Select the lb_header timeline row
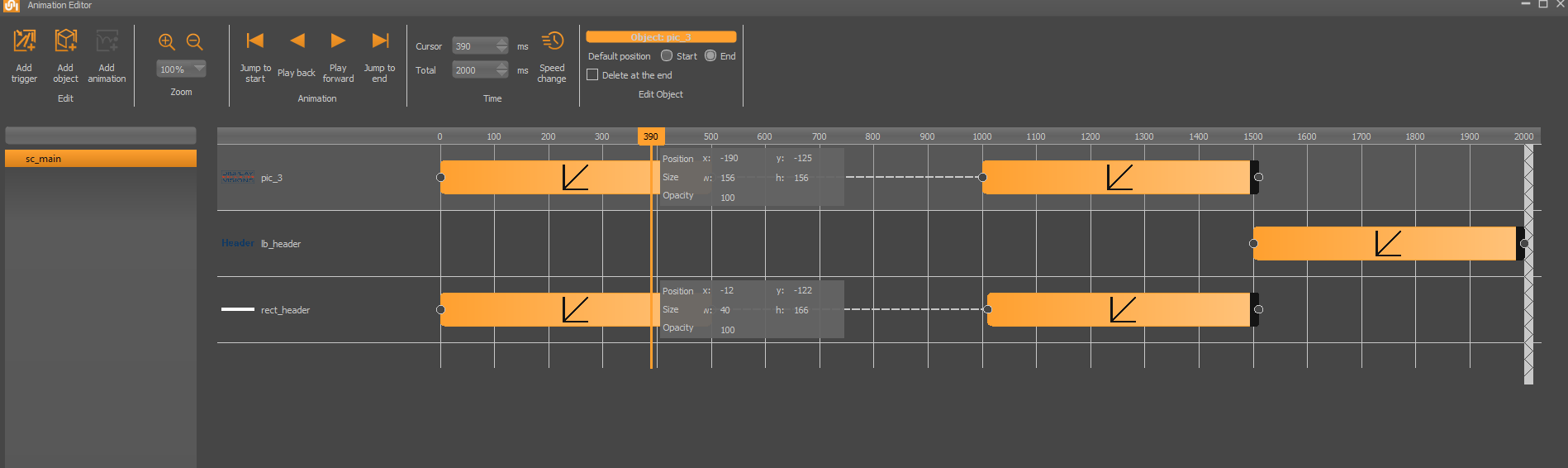This screenshot has height=468, width=1568. 281,244
